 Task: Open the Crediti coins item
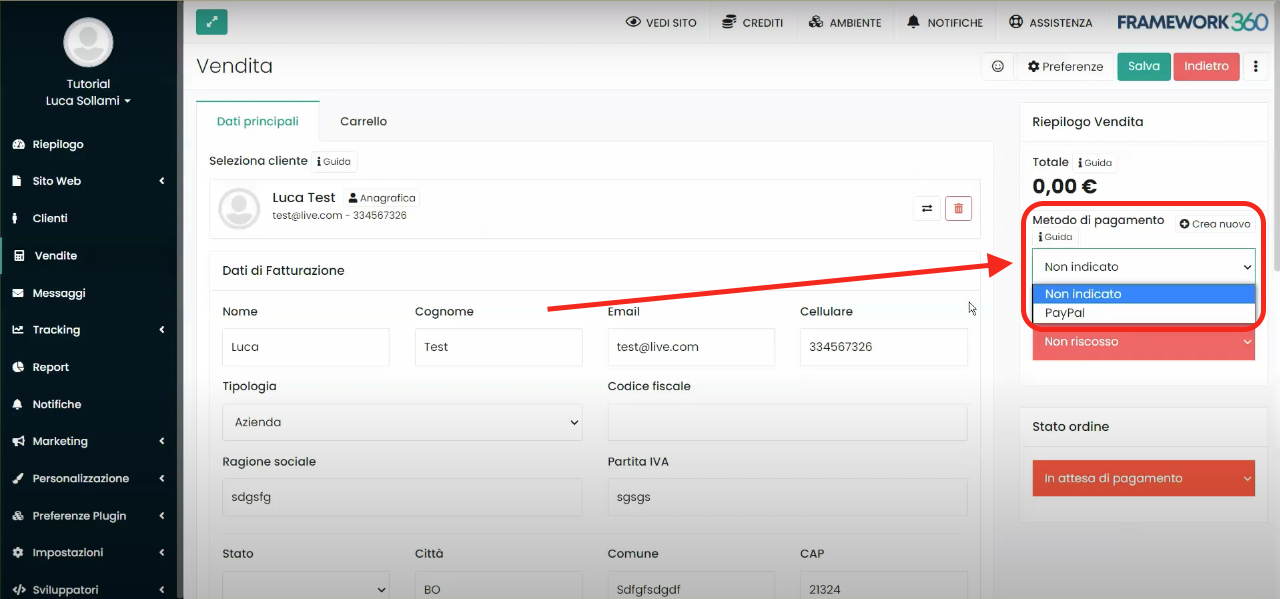point(752,22)
